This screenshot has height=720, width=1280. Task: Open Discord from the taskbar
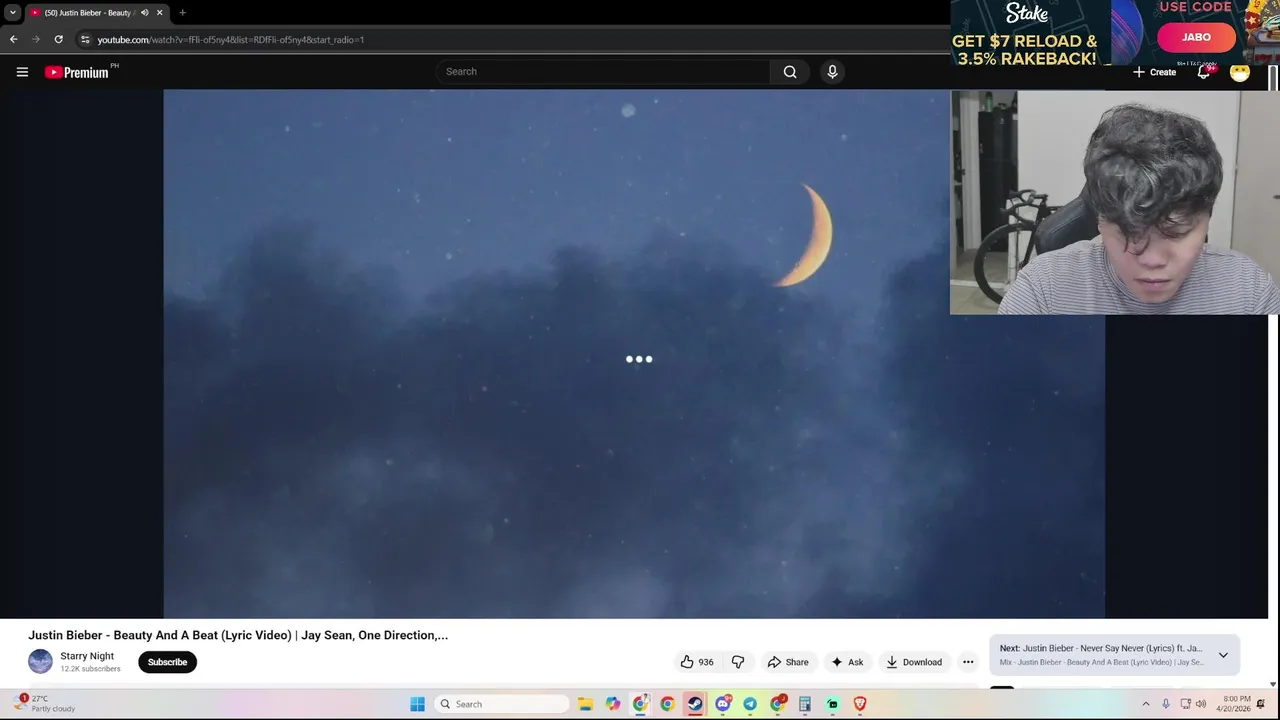722,704
